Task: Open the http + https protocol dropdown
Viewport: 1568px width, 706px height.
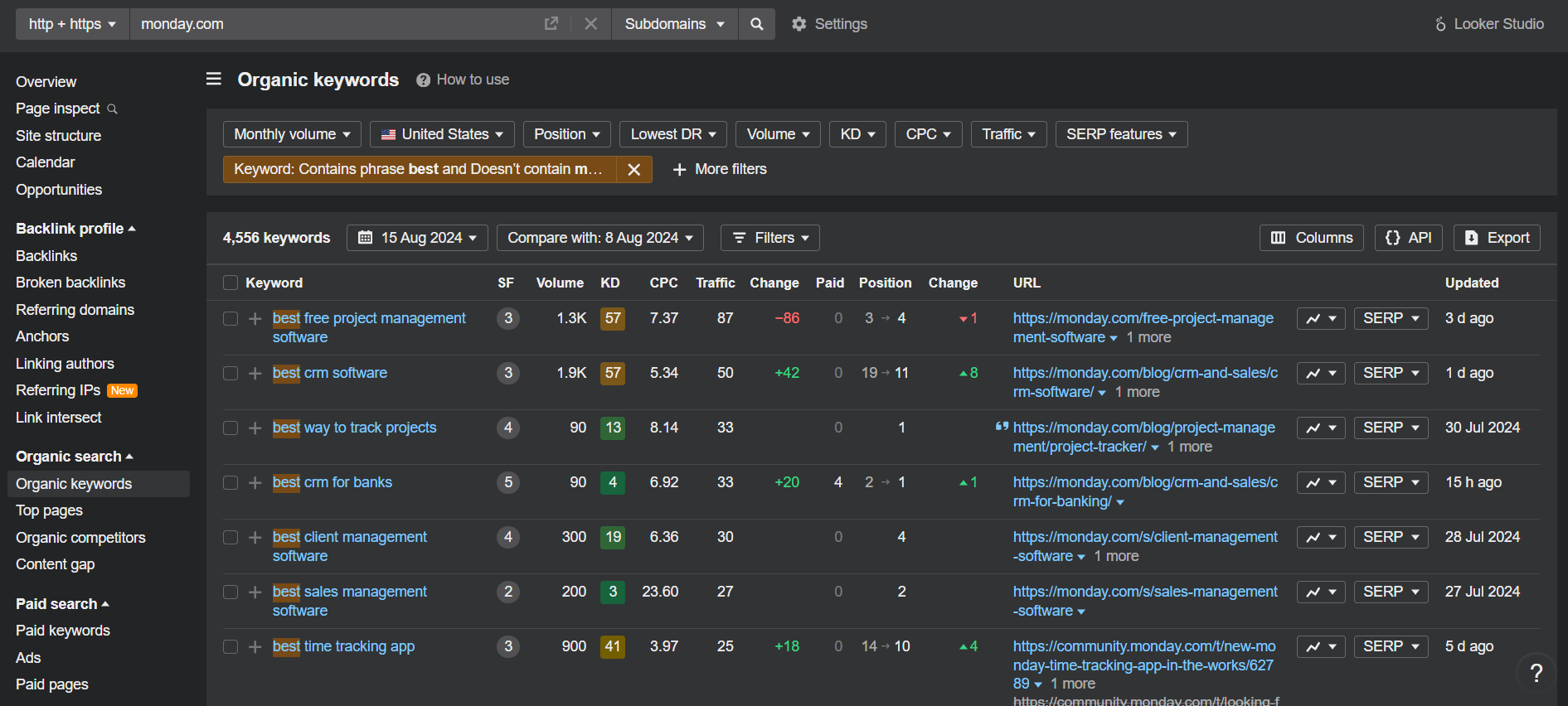Action: click(72, 24)
